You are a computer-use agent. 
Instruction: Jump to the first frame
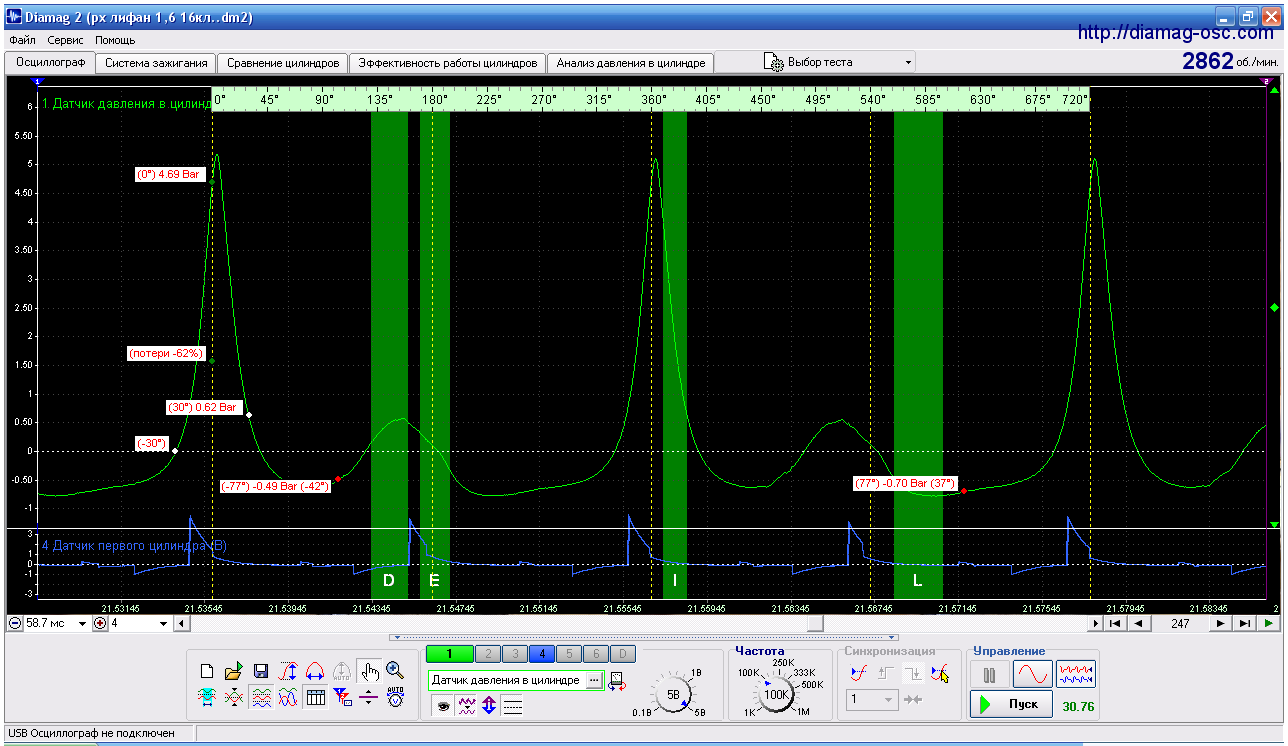click(1114, 623)
